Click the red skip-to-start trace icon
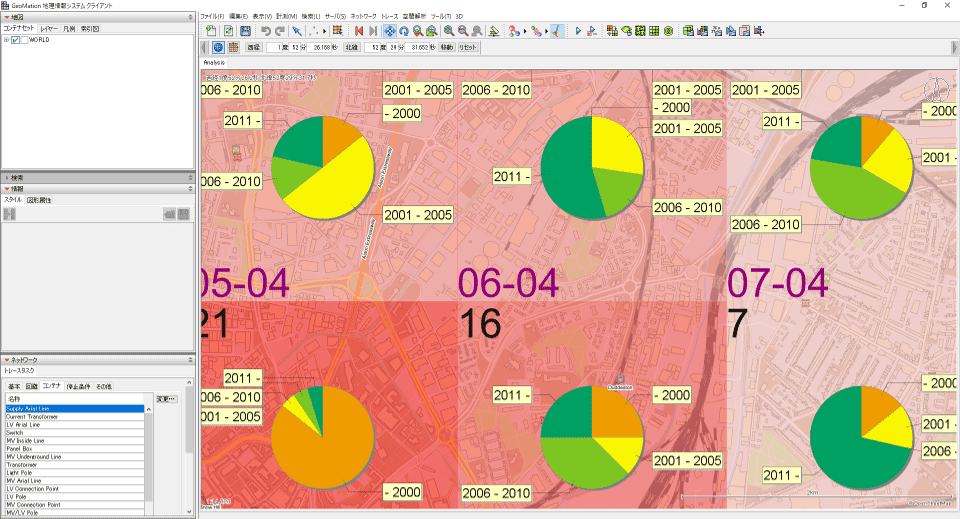 point(359,31)
